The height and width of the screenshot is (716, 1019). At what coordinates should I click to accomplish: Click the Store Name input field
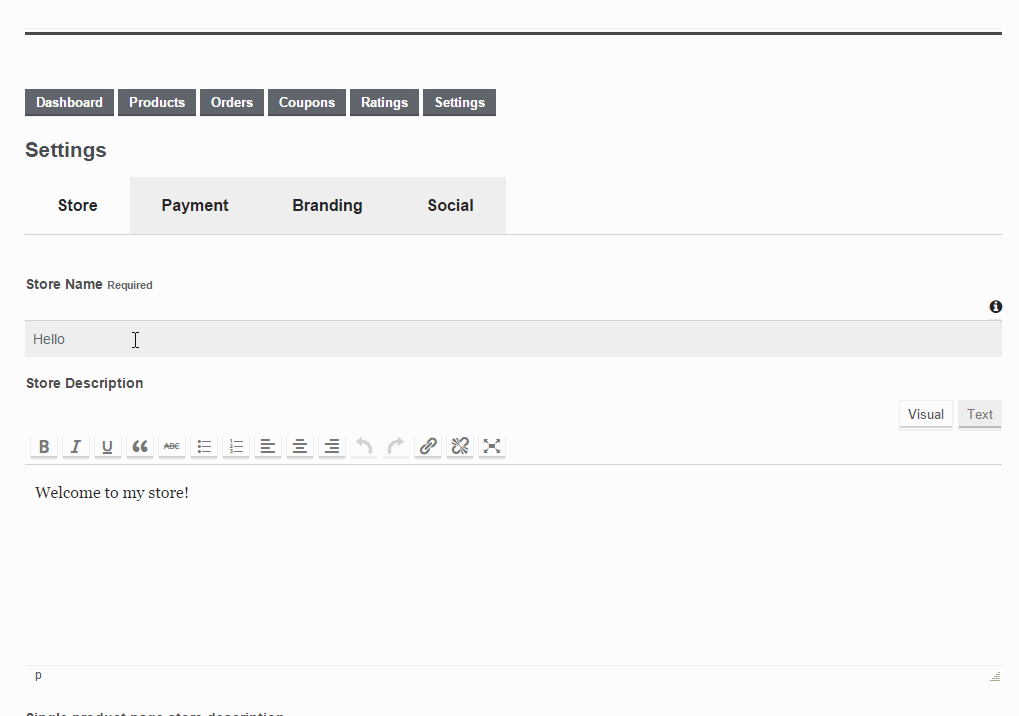coord(300,339)
